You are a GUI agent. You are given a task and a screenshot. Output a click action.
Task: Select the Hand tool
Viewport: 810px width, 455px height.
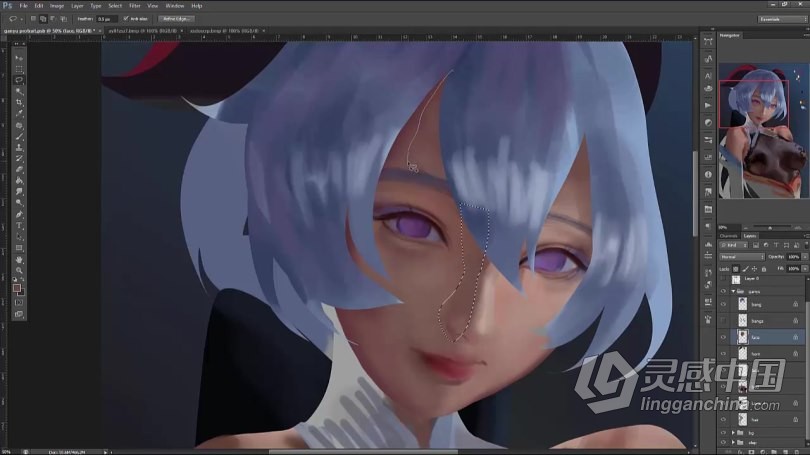pyautogui.click(x=19, y=259)
